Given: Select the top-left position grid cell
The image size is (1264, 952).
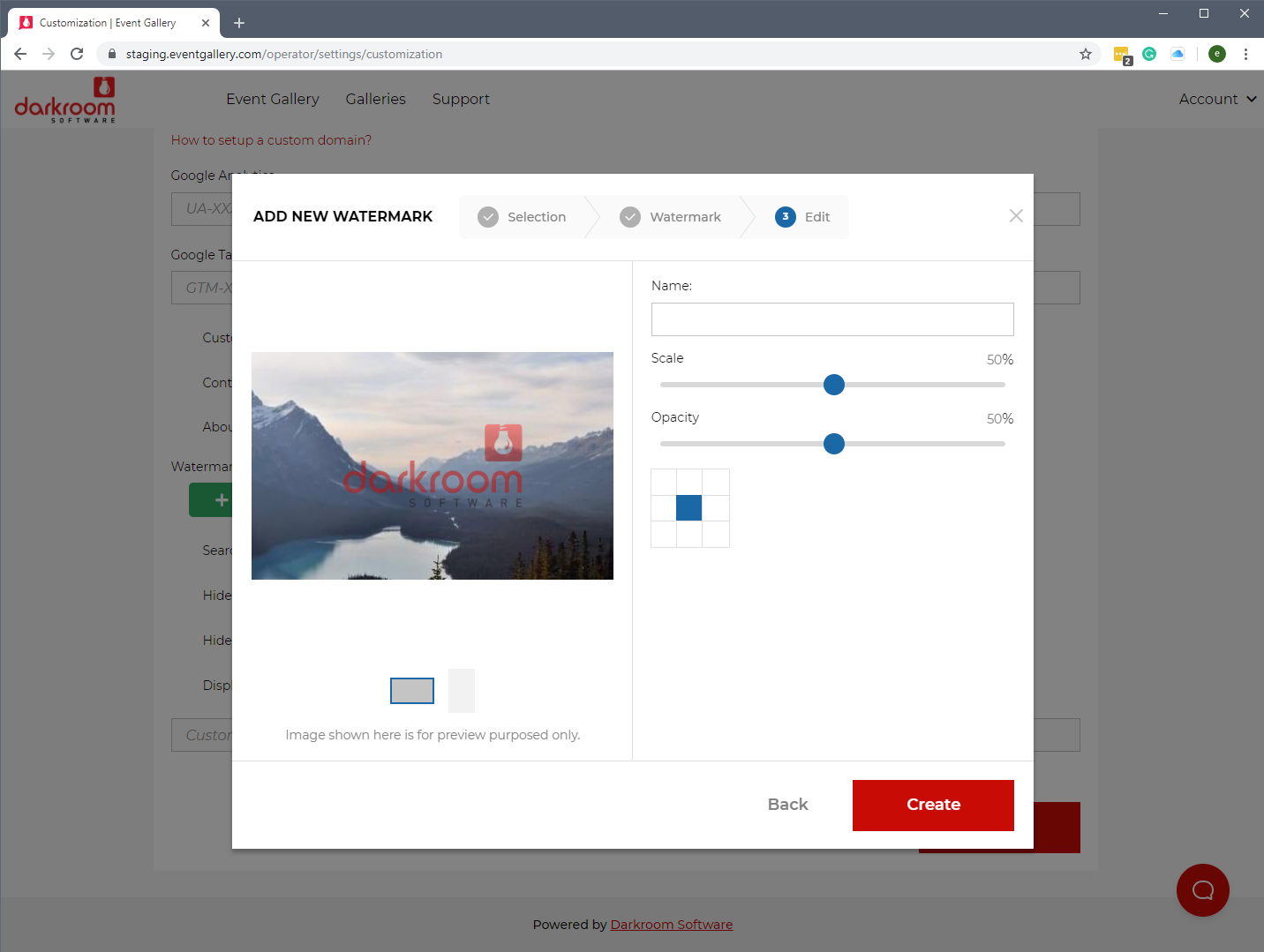Looking at the screenshot, I should tap(664, 482).
